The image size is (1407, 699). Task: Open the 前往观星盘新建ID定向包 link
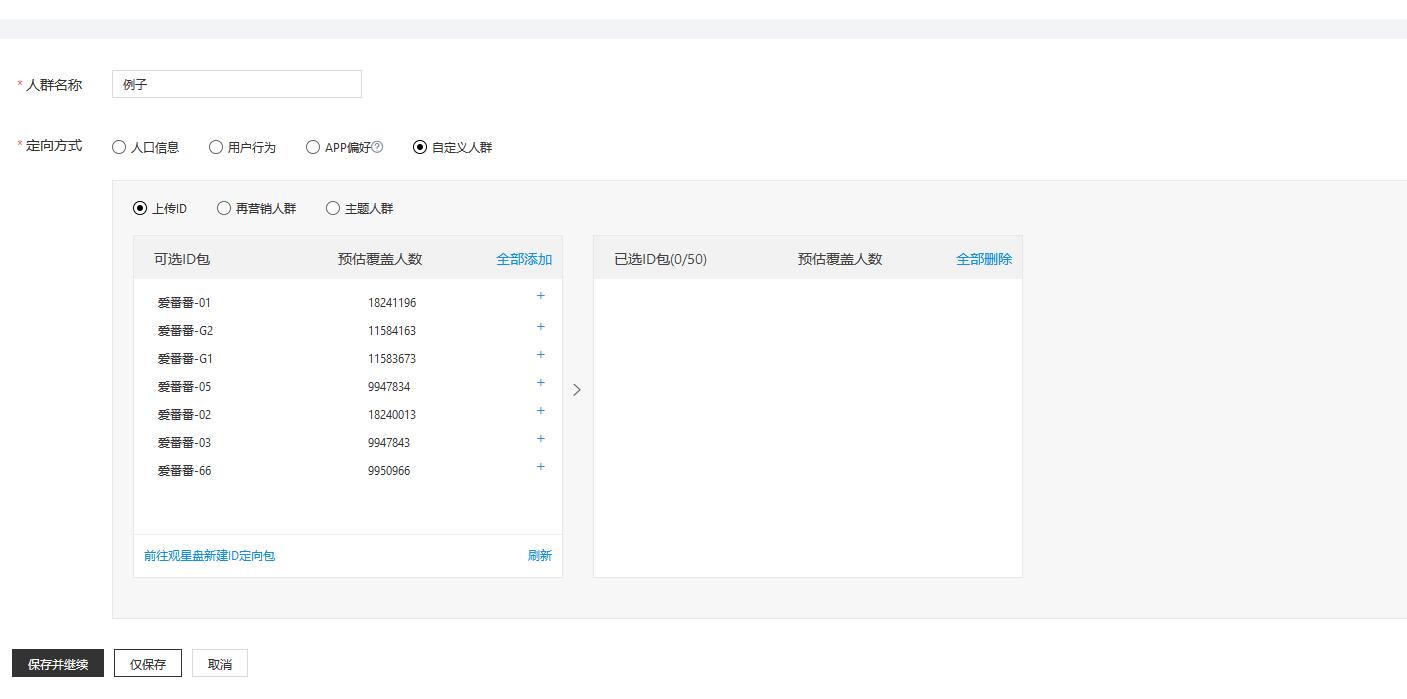click(x=209, y=556)
